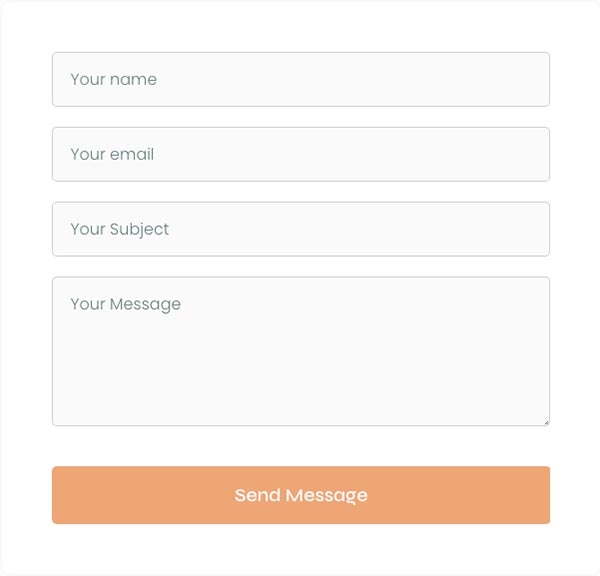The image size is (600, 576).
Task: Click the "Your name" placeholder text
Action: click(113, 79)
